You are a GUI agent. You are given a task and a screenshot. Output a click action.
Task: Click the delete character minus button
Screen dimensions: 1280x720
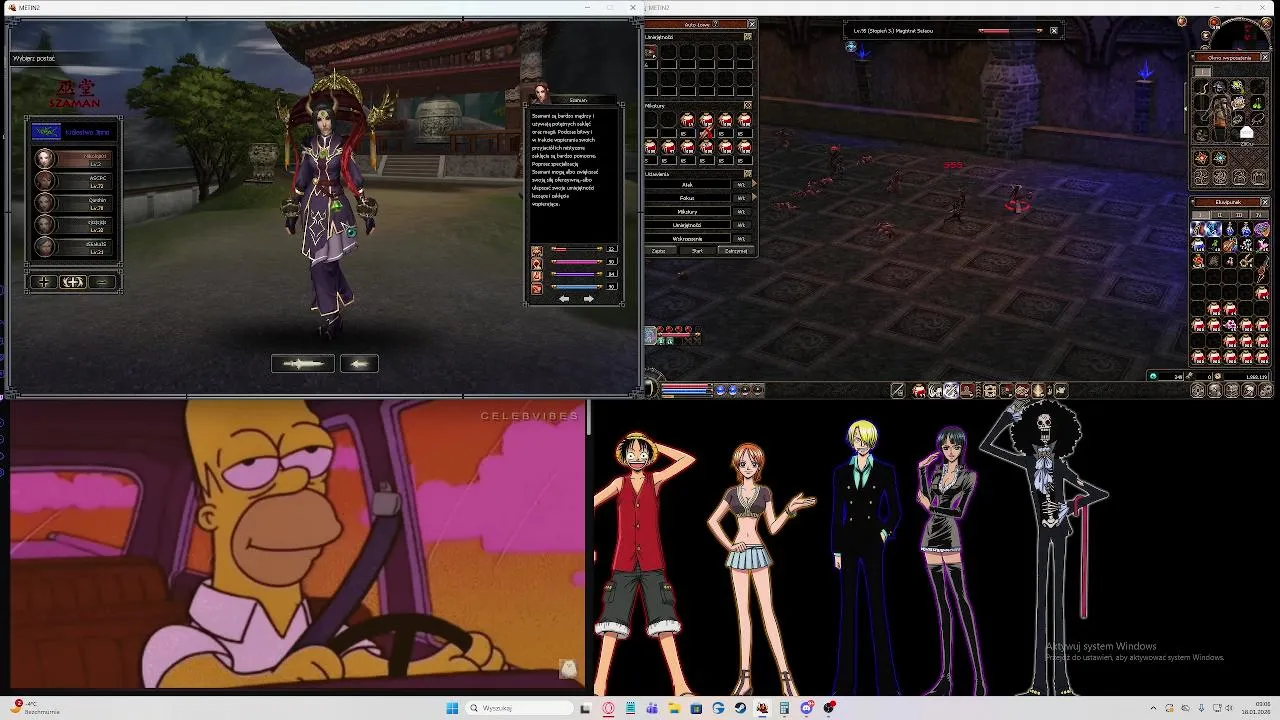102,282
